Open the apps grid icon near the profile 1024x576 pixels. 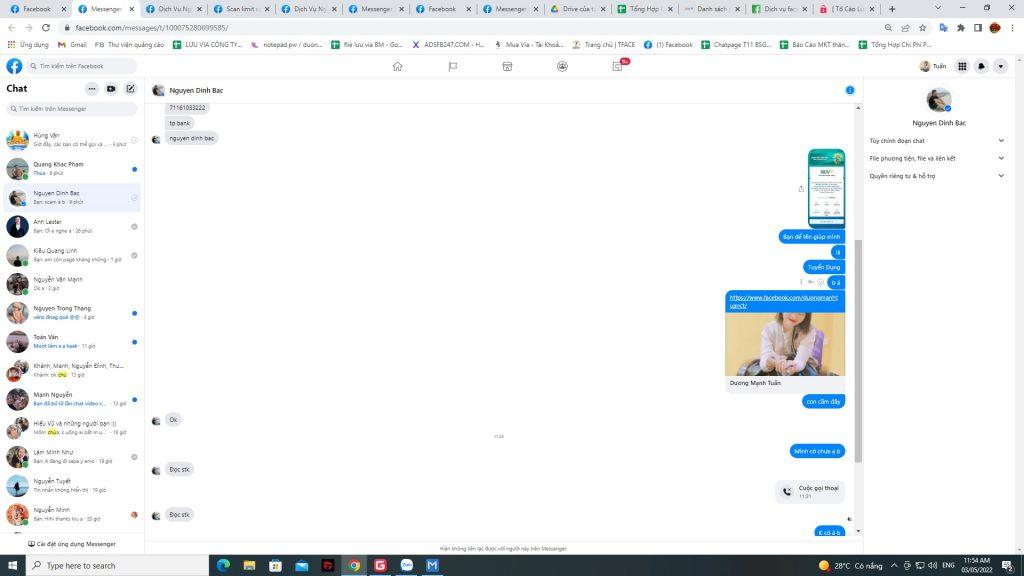tap(961, 66)
